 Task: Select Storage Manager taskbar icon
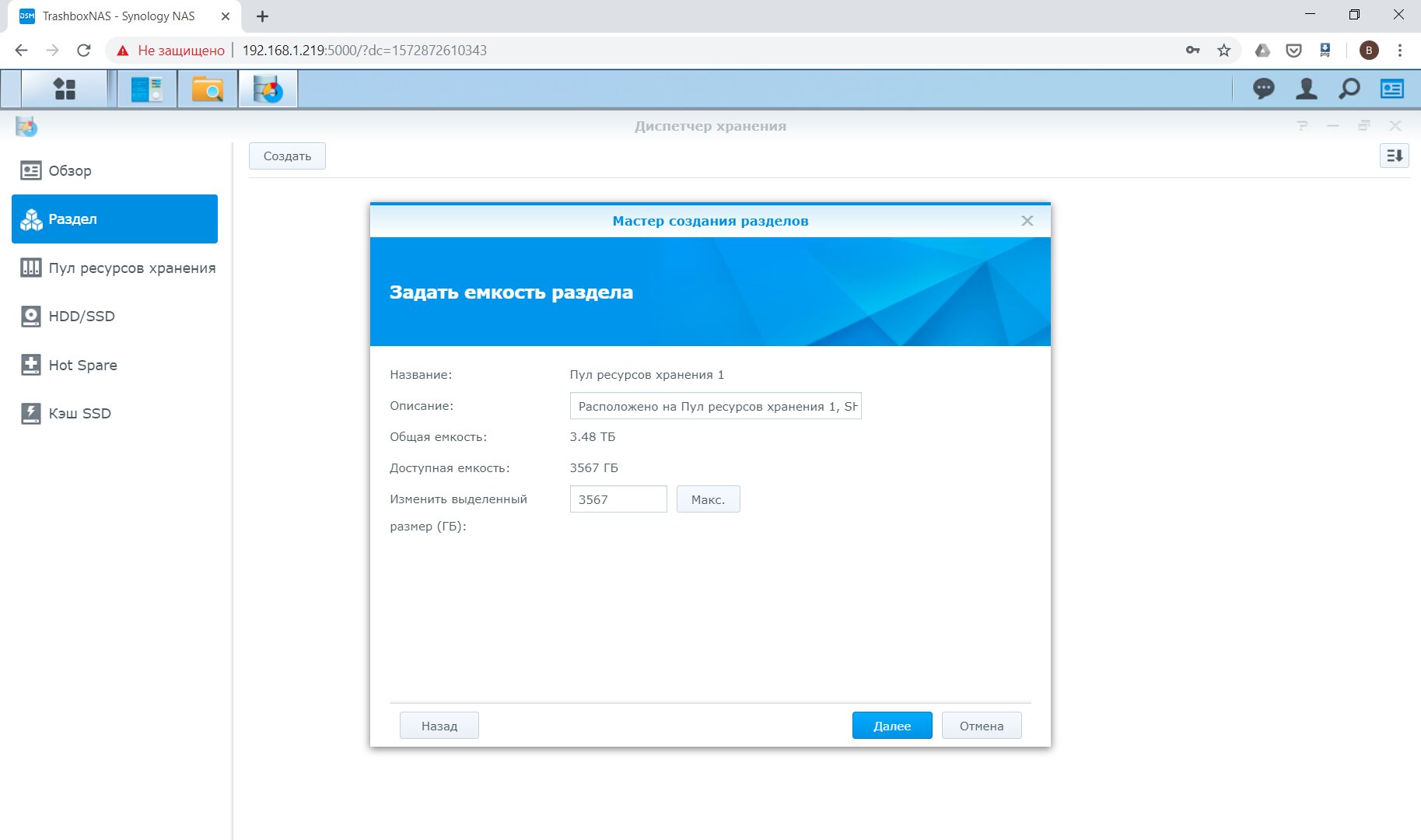pyautogui.click(x=268, y=89)
